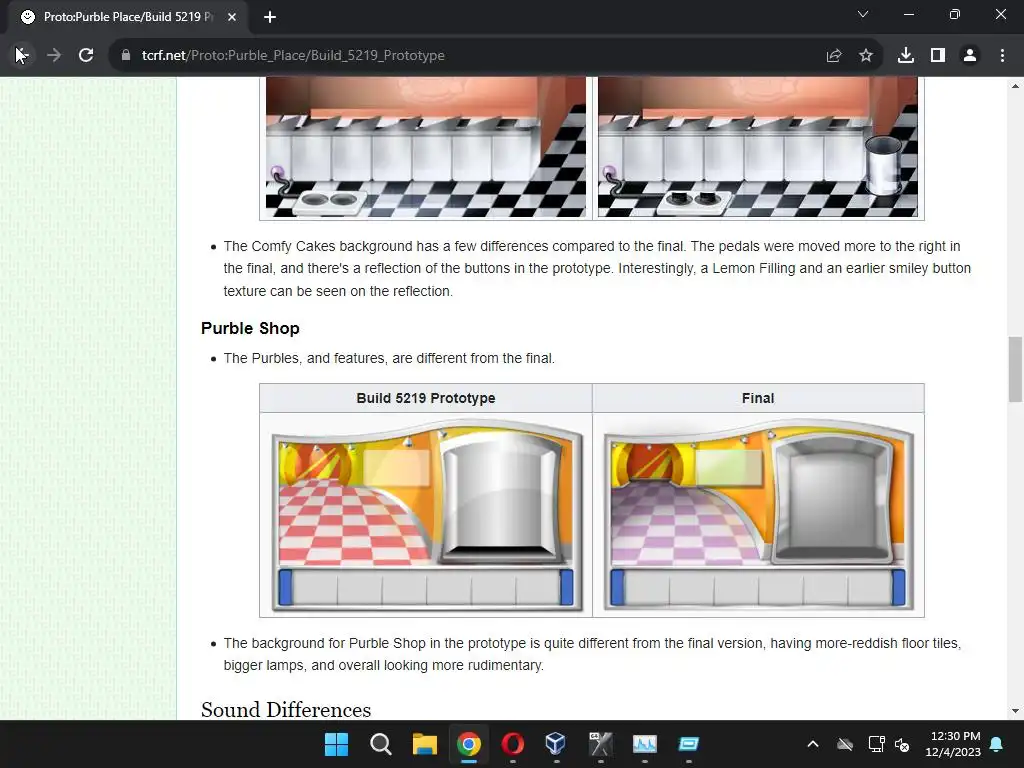Viewport: 1024px width, 768px height.
Task: Click the Sound Differences heading
Action: tap(286, 709)
